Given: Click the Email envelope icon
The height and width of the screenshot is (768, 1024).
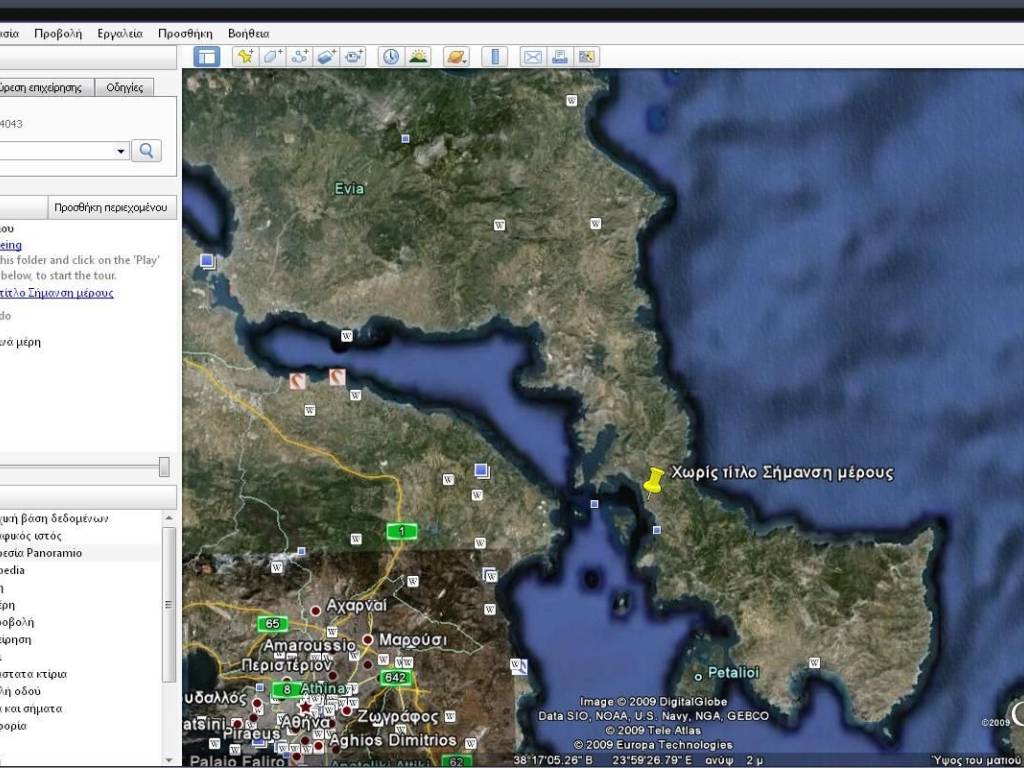Looking at the screenshot, I should (x=532, y=57).
